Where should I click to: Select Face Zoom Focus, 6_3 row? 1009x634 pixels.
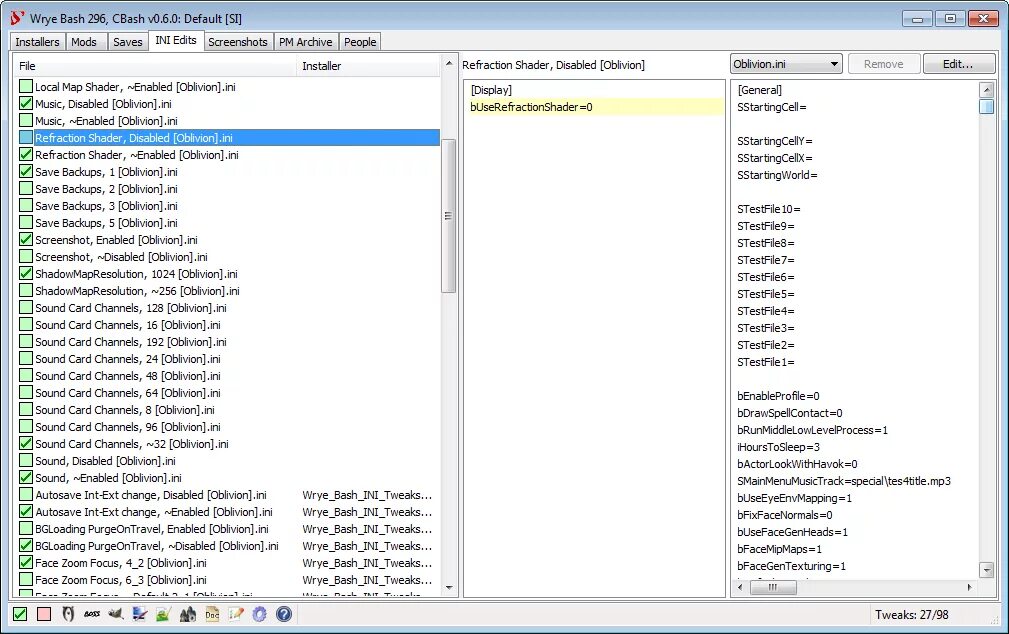[229, 580]
